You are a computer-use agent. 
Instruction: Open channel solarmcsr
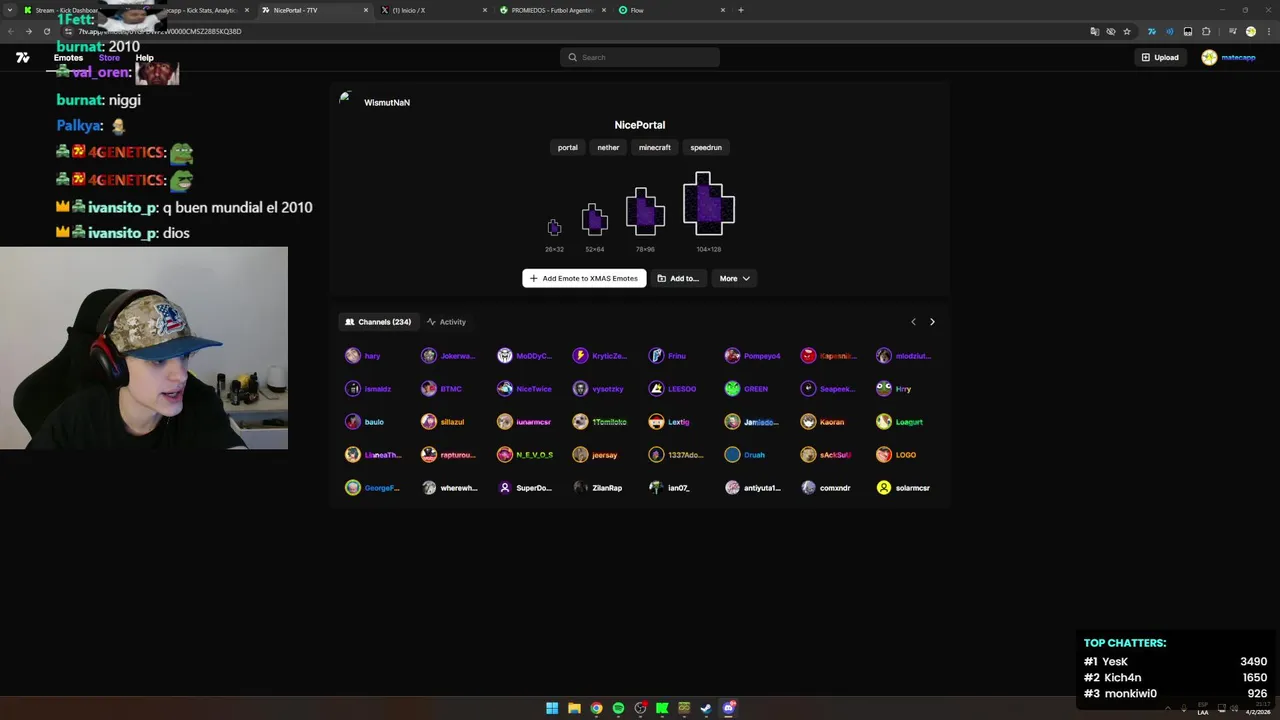(x=904, y=488)
